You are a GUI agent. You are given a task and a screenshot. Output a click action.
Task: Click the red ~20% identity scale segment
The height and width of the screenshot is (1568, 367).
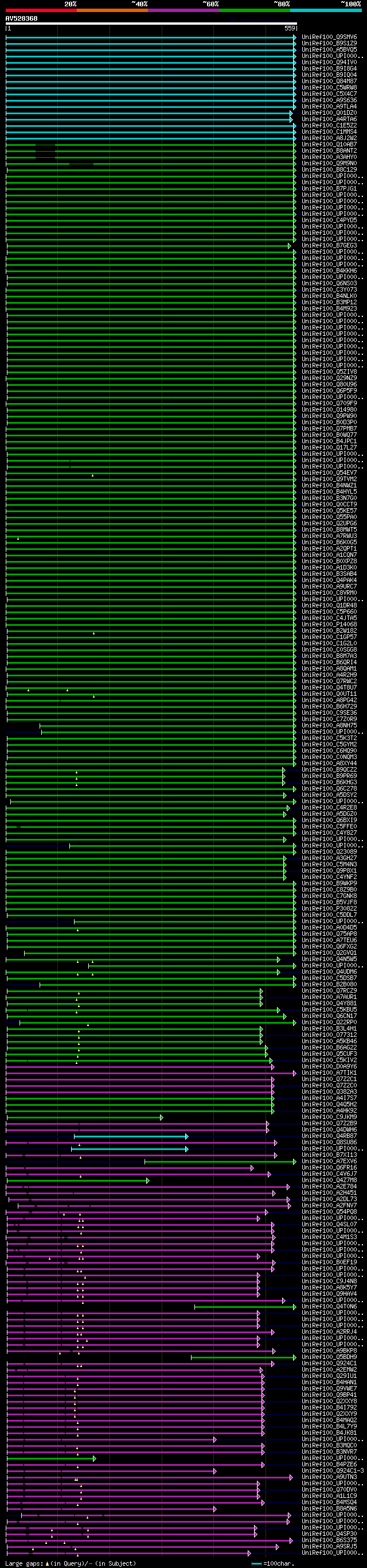pos(41,10)
